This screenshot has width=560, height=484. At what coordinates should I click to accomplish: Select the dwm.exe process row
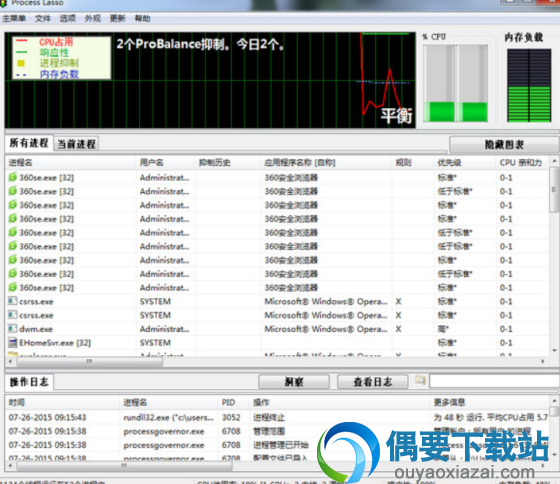point(277,329)
